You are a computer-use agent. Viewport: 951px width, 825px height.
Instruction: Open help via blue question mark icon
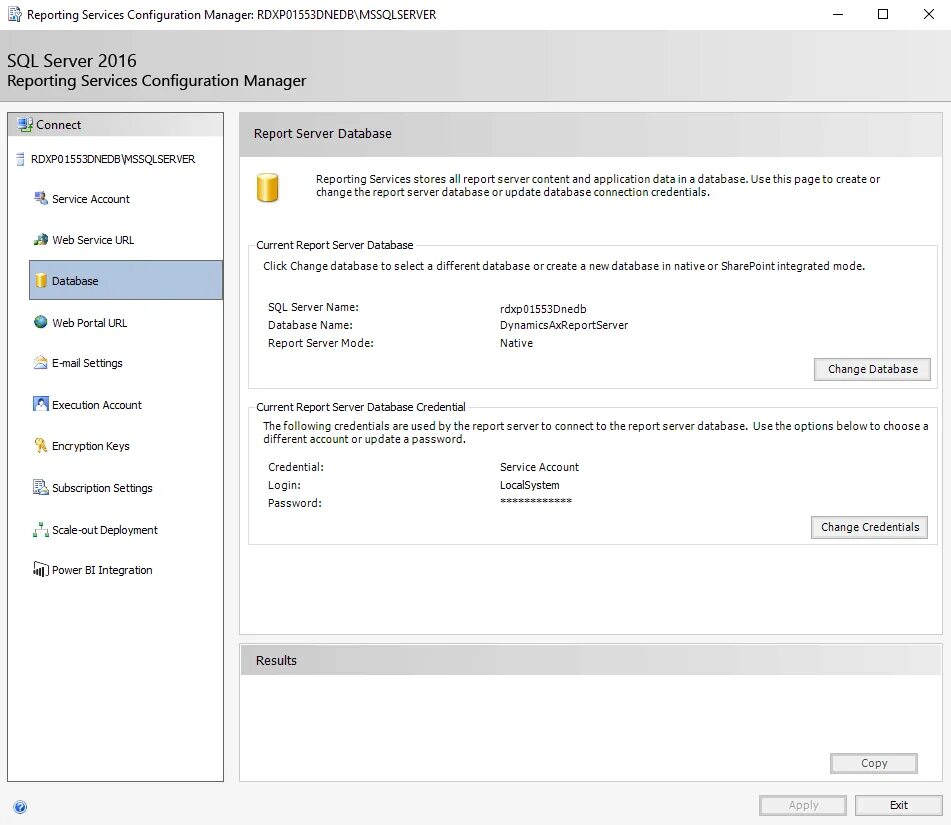(x=20, y=807)
